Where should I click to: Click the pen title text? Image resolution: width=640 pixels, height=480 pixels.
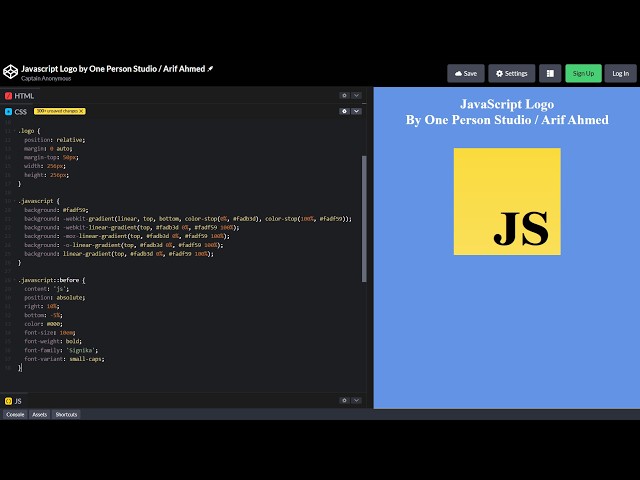click(113, 69)
